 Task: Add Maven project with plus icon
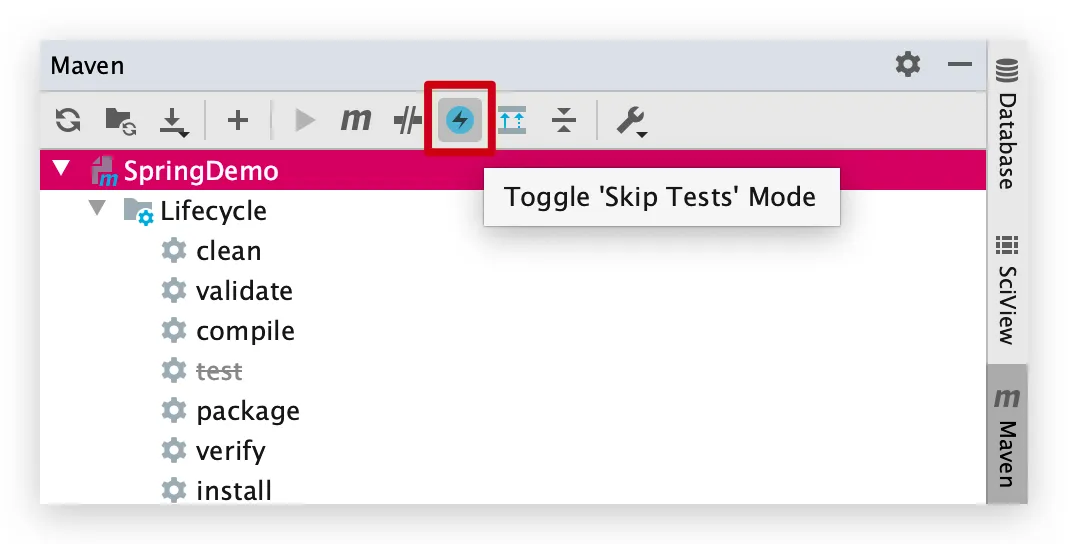coord(238,121)
